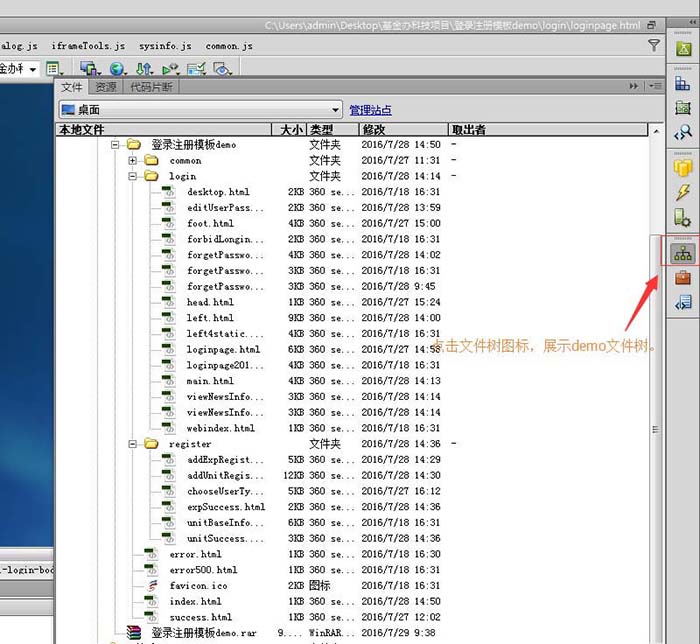The width and height of the screenshot is (700, 644).
Task: Click the vertical scrollbar thumb grip
Action: tap(655, 429)
